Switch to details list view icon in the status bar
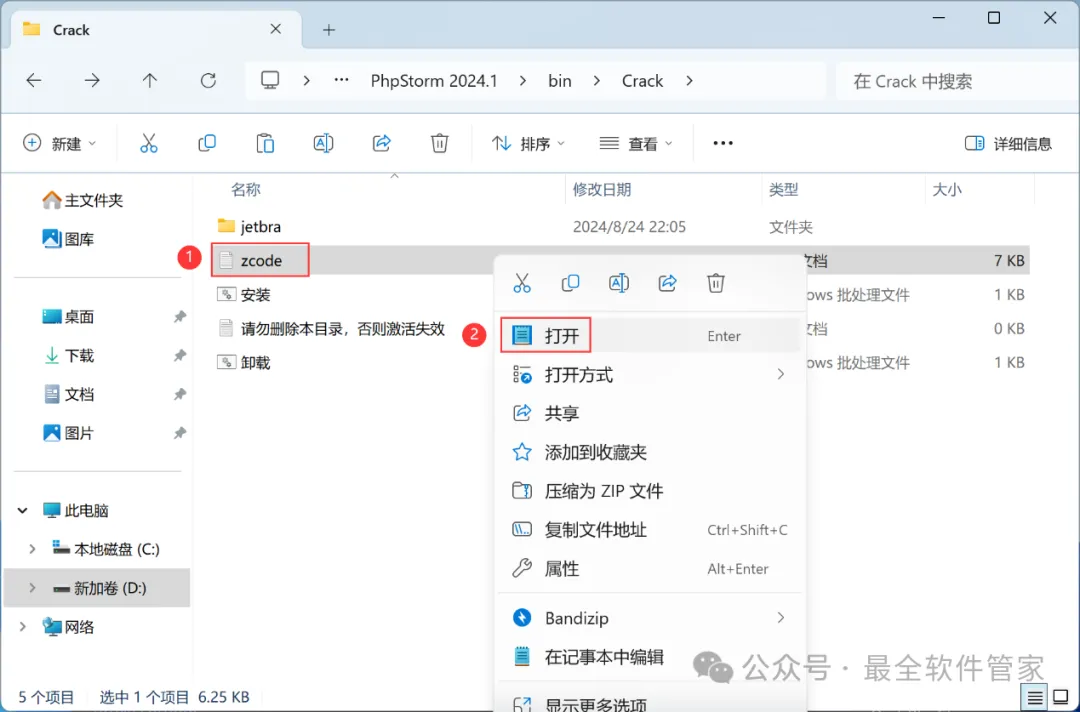The width and height of the screenshot is (1080, 712). [x=1035, y=698]
